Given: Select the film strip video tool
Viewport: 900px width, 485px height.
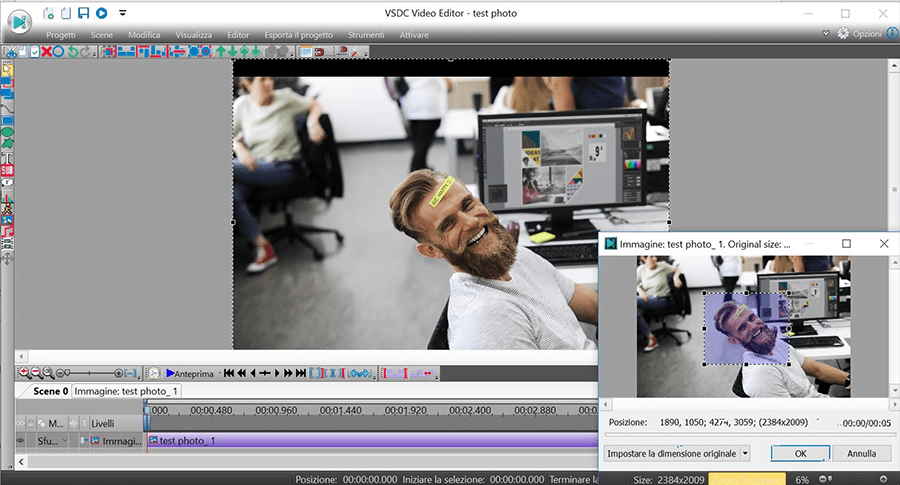Looking at the screenshot, I should pyautogui.click(x=7, y=244).
